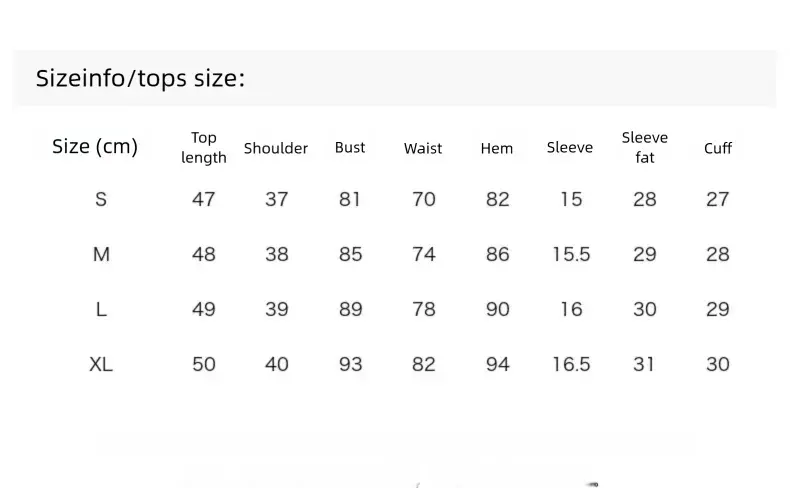This screenshot has height=488, width=790.
Task: Click sleeve value 15.5 for size M
Action: click(571, 254)
